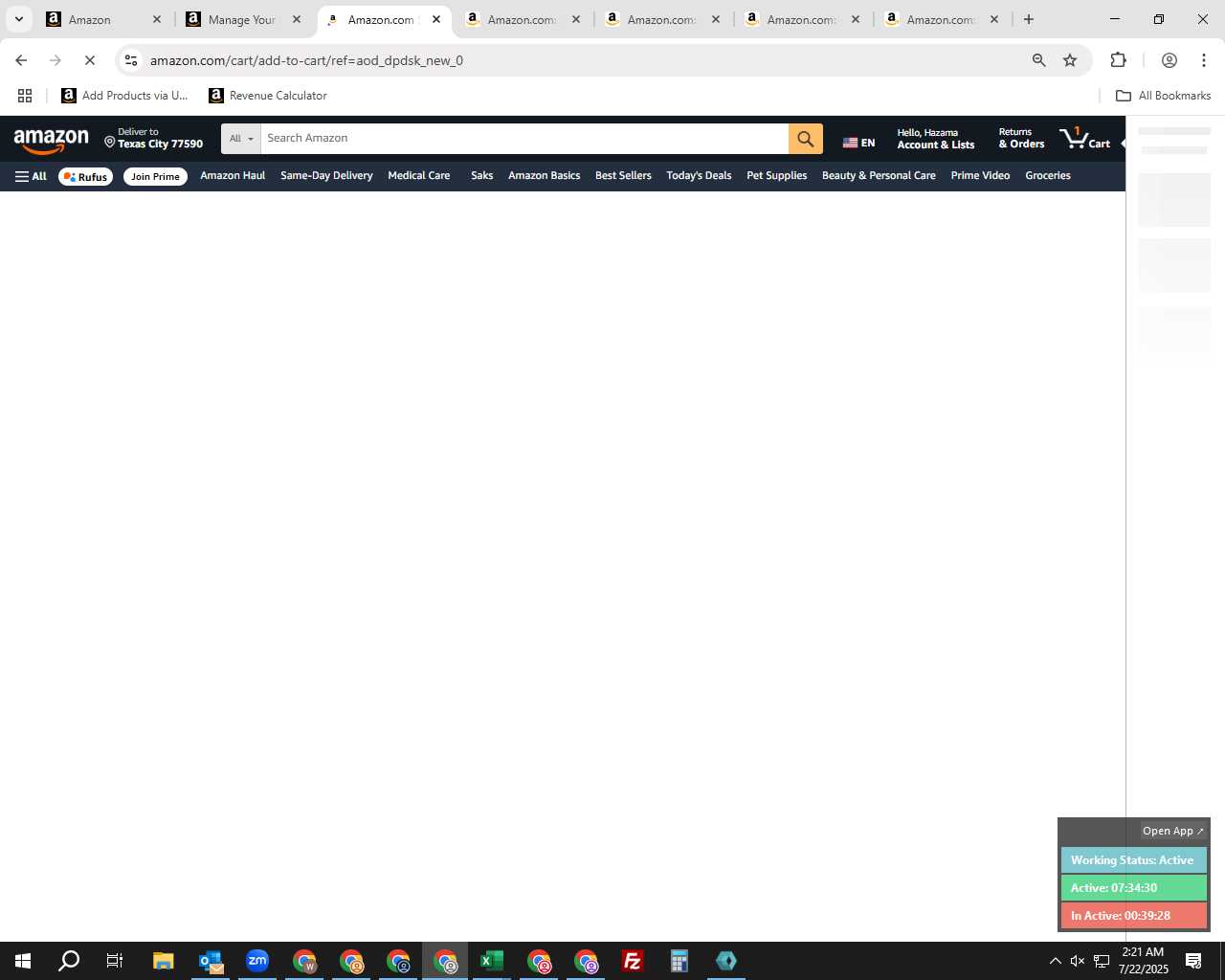Switch to the Manage Your tab
The width and height of the screenshot is (1225, 980).
243,19
